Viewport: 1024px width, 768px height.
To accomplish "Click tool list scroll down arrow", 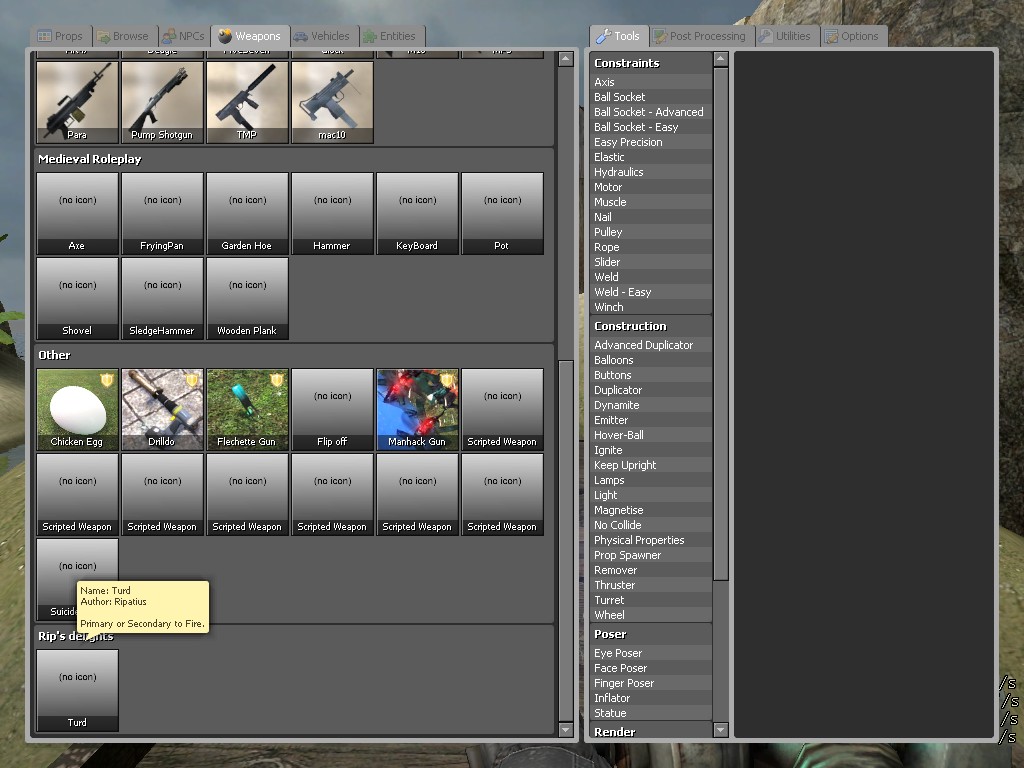I will (x=720, y=729).
